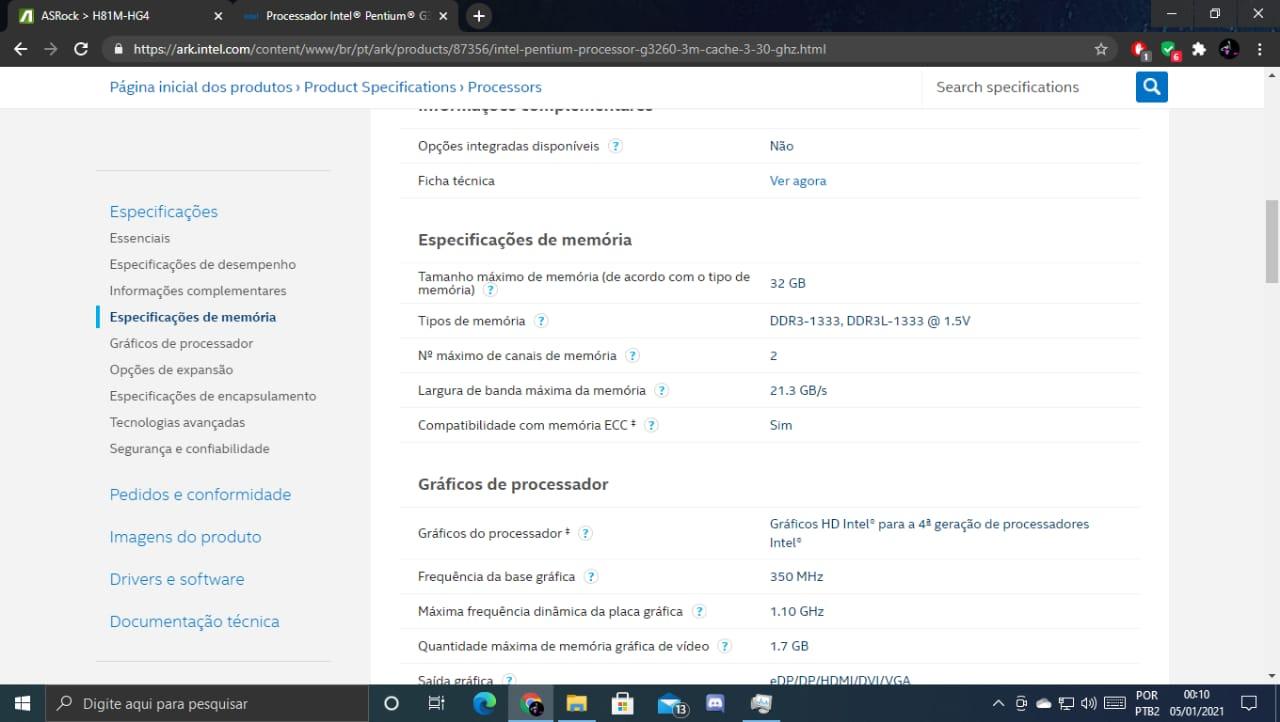Open help icon for Opções integradas disponíveis
The width and height of the screenshot is (1280, 722).
(616, 146)
